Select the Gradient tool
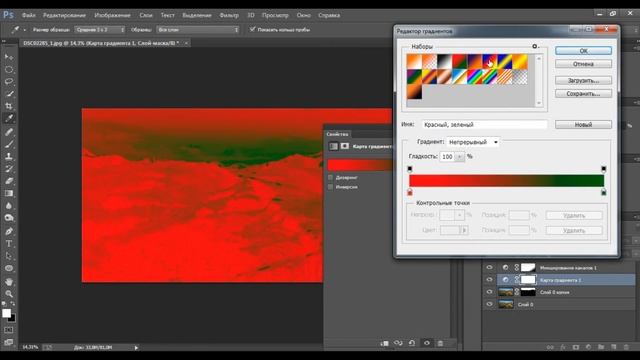 (9, 193)
